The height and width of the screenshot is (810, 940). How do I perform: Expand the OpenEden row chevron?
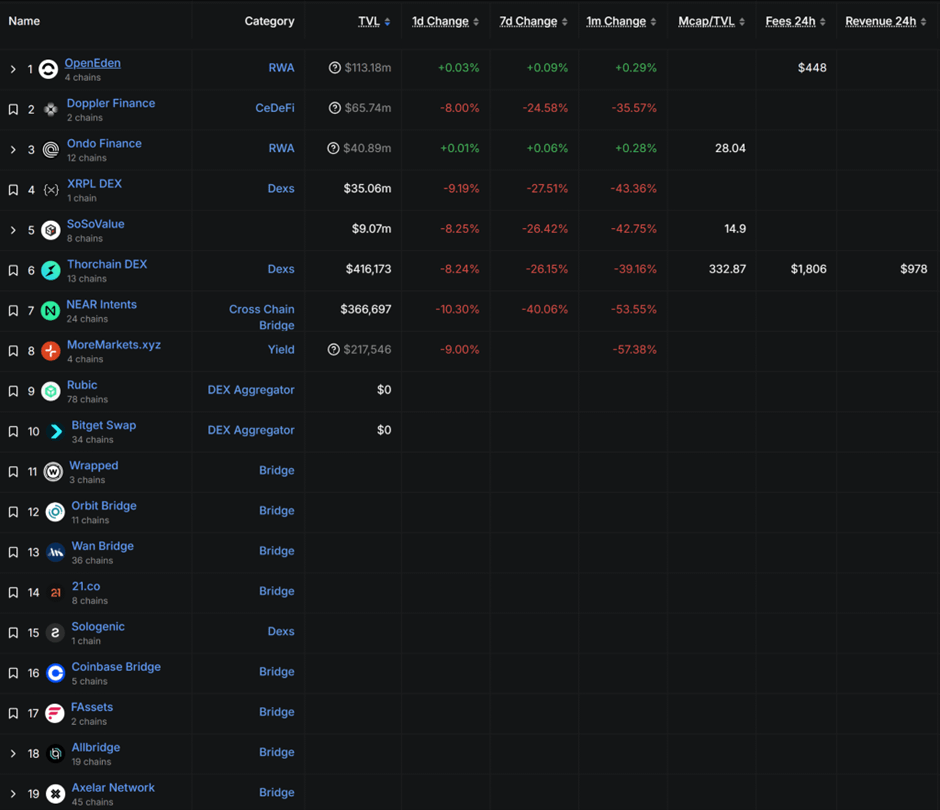click(13, 69)
